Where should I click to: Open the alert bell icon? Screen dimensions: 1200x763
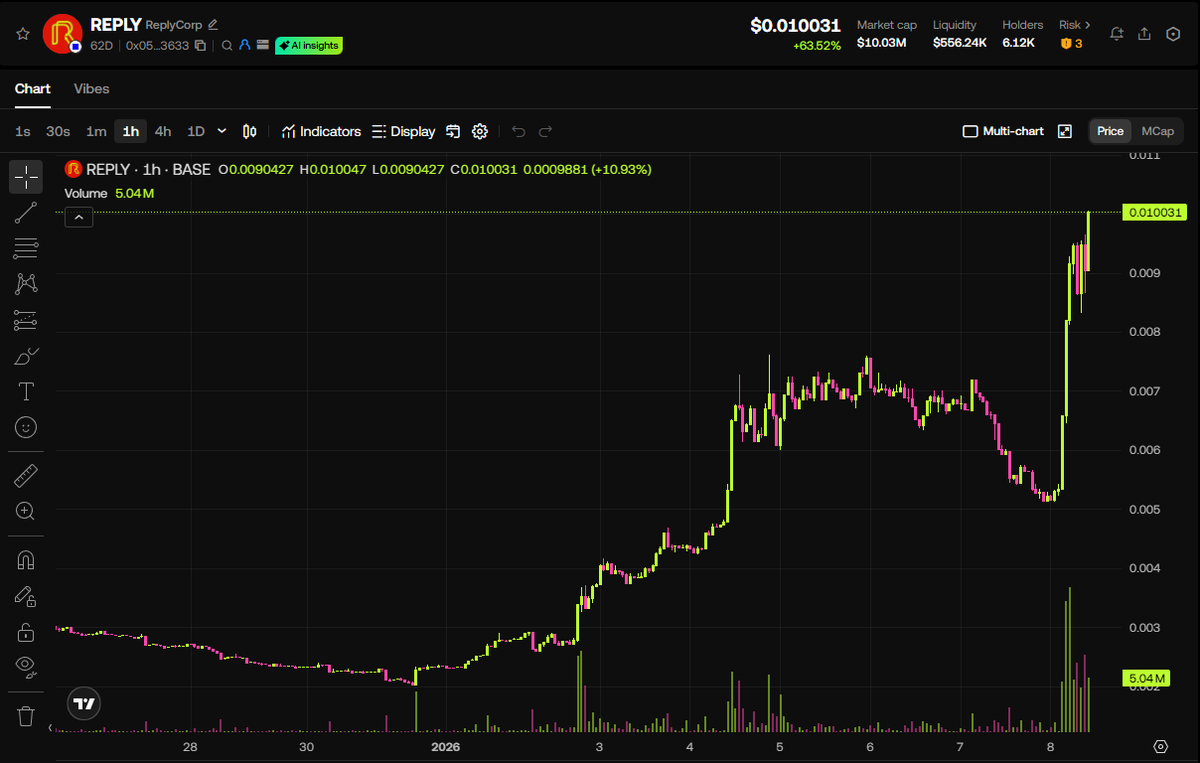(x=1117, y=34)
